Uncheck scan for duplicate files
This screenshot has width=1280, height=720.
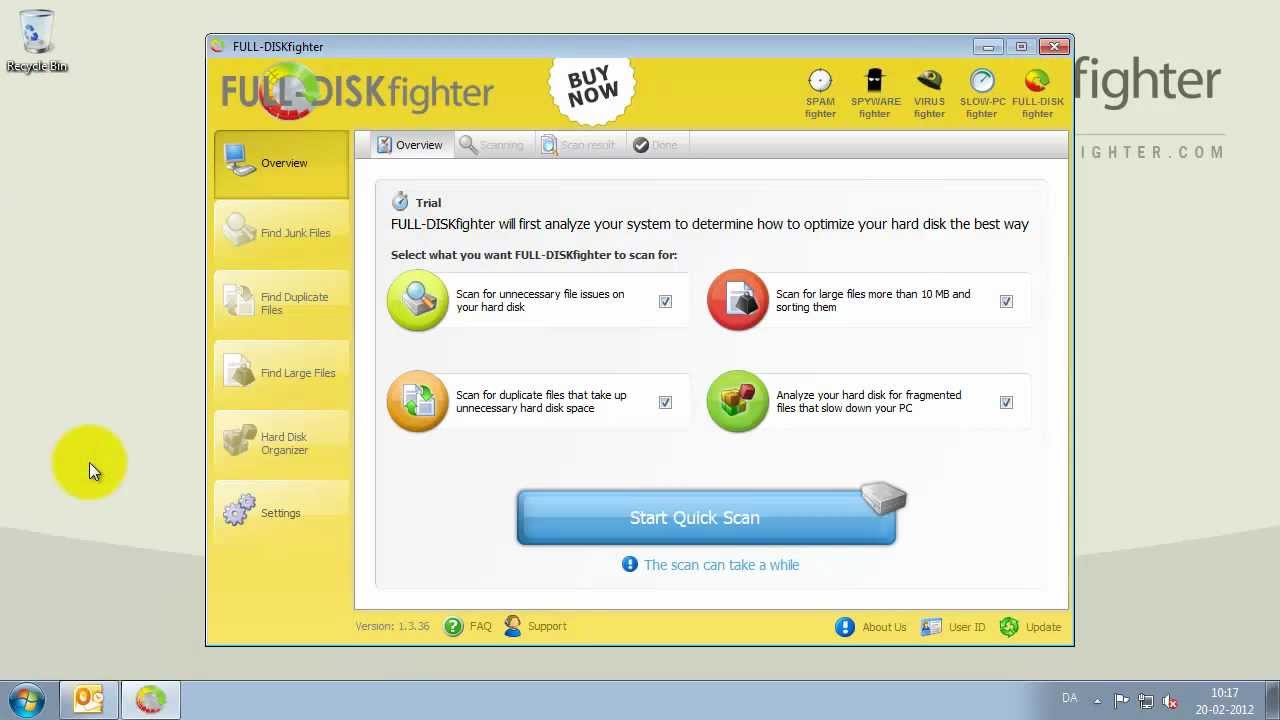665,402
